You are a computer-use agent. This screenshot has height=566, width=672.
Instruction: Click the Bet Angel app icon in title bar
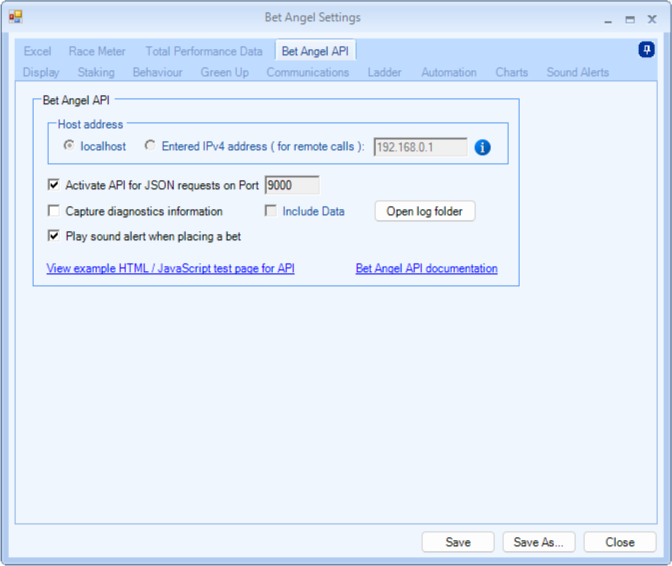(x=15, y=17)
